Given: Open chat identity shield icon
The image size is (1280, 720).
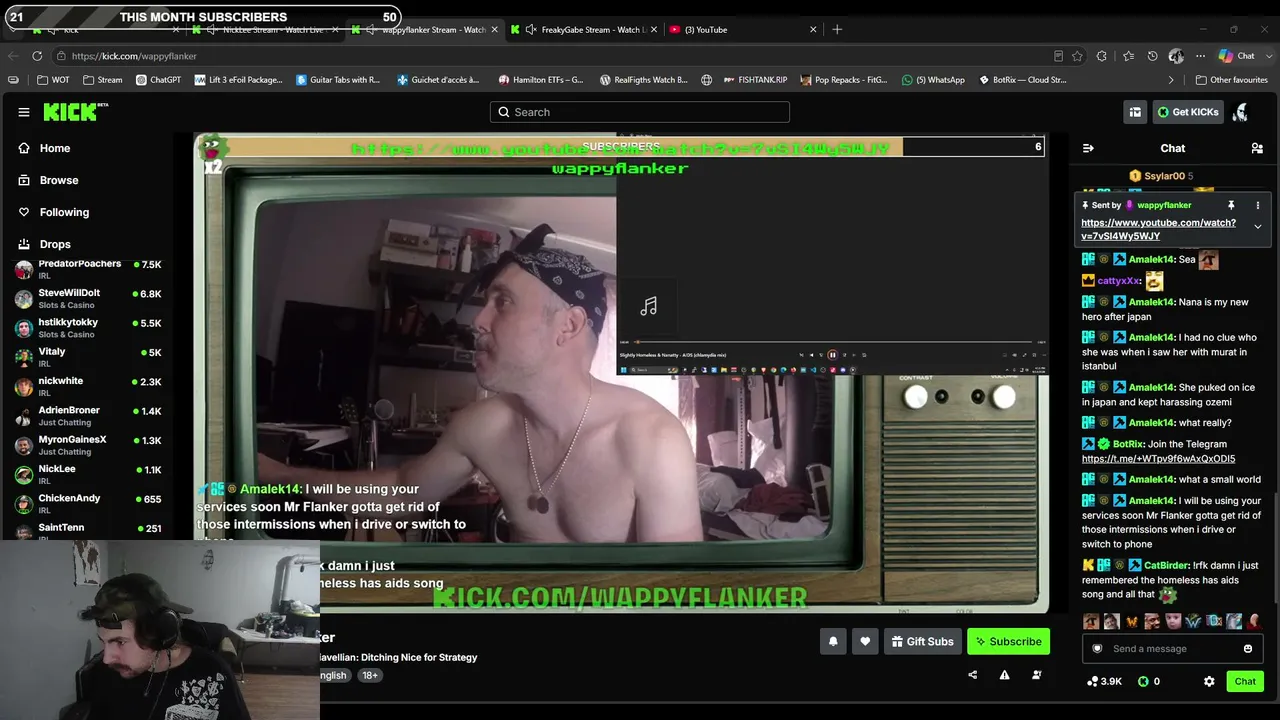Looking at the screenshot, I should (1097, 649).
